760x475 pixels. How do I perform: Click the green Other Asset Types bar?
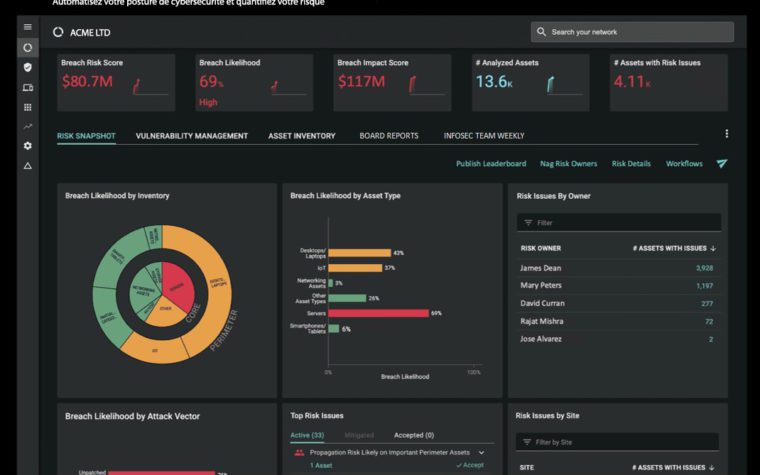pos(347,298)
